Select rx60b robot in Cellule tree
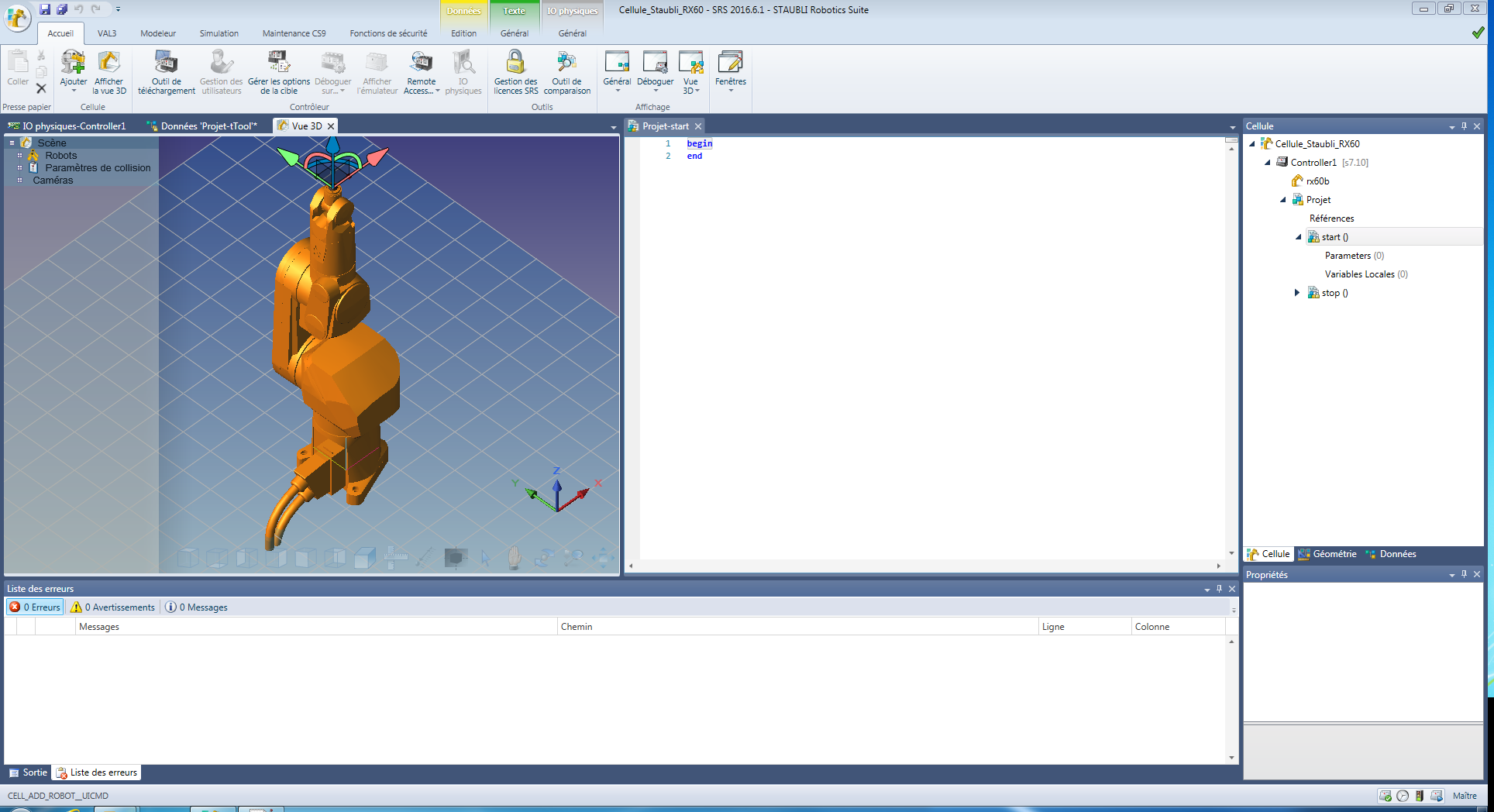1494x812 pixels. (x=1317, y=181)
